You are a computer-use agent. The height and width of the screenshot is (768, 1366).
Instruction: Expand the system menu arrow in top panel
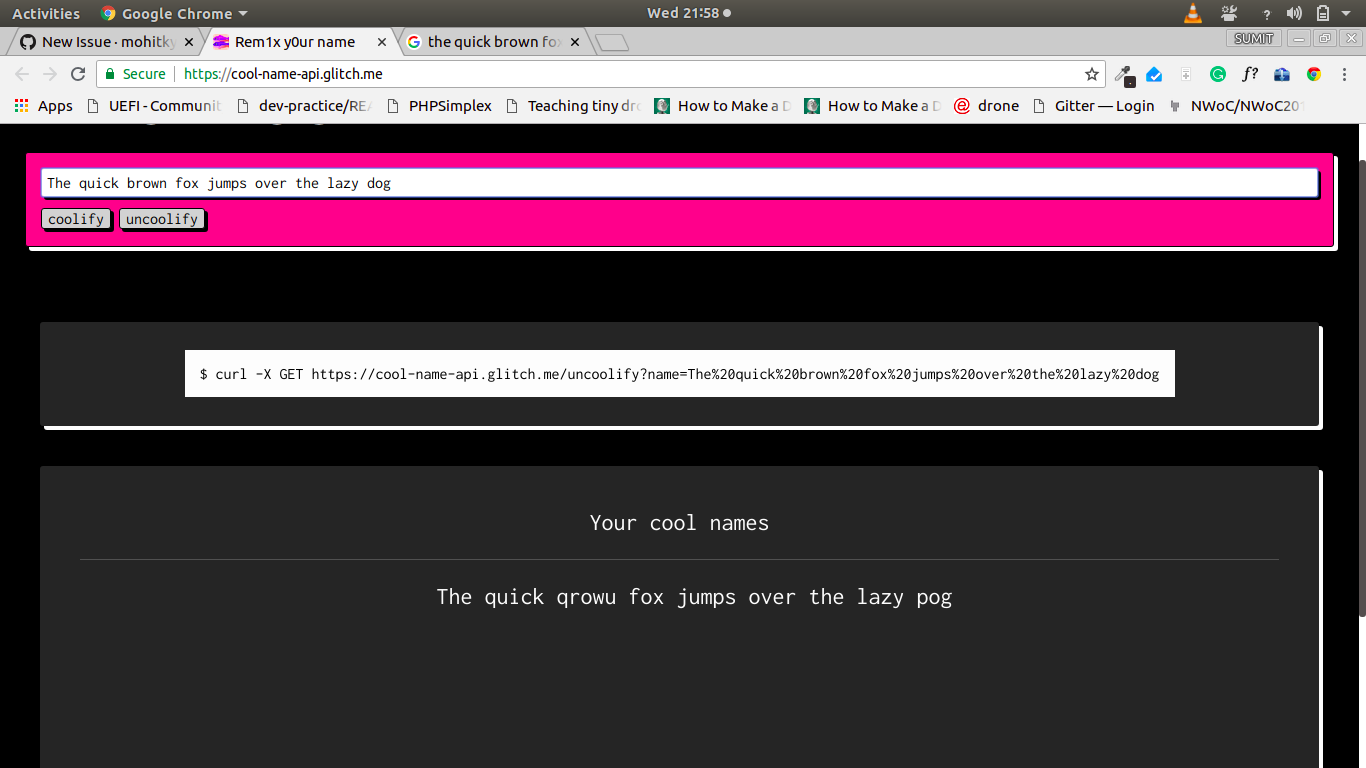click(1345, 14)
